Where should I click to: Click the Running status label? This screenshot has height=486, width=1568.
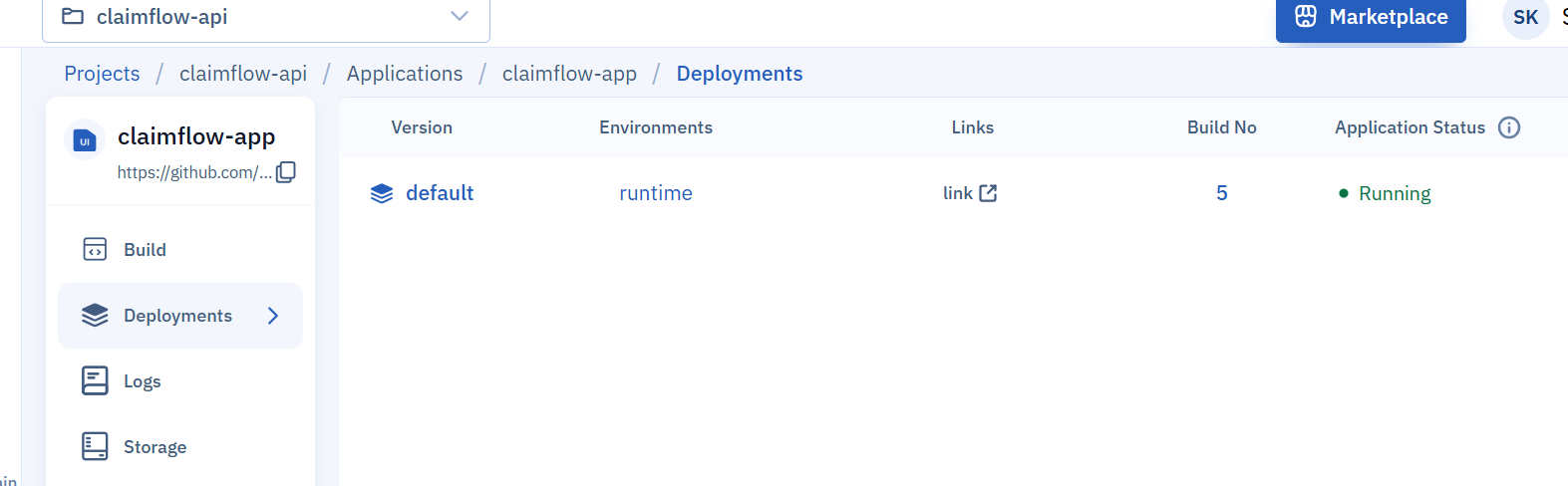pyautogui.click(x=1395, y=193)
